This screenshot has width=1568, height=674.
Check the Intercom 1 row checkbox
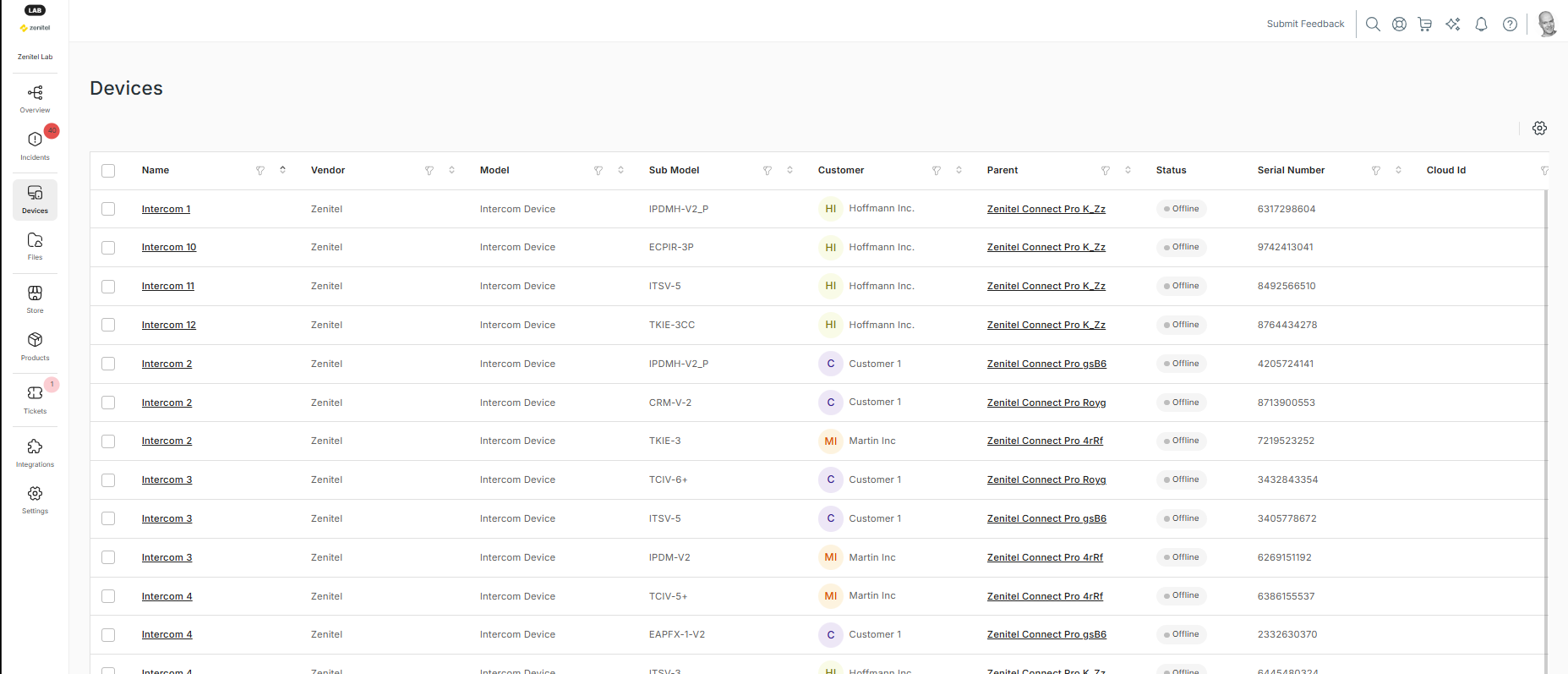[x=108, y=209]
